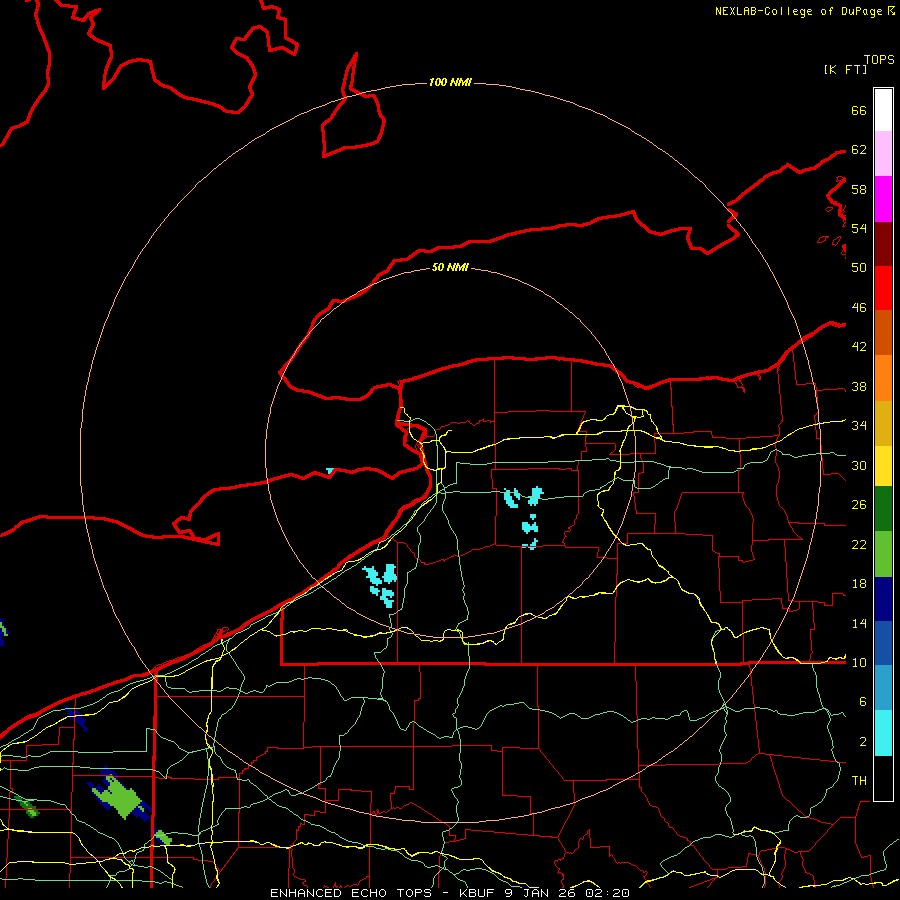Click the TH threshold label

(x=859, y=781)
